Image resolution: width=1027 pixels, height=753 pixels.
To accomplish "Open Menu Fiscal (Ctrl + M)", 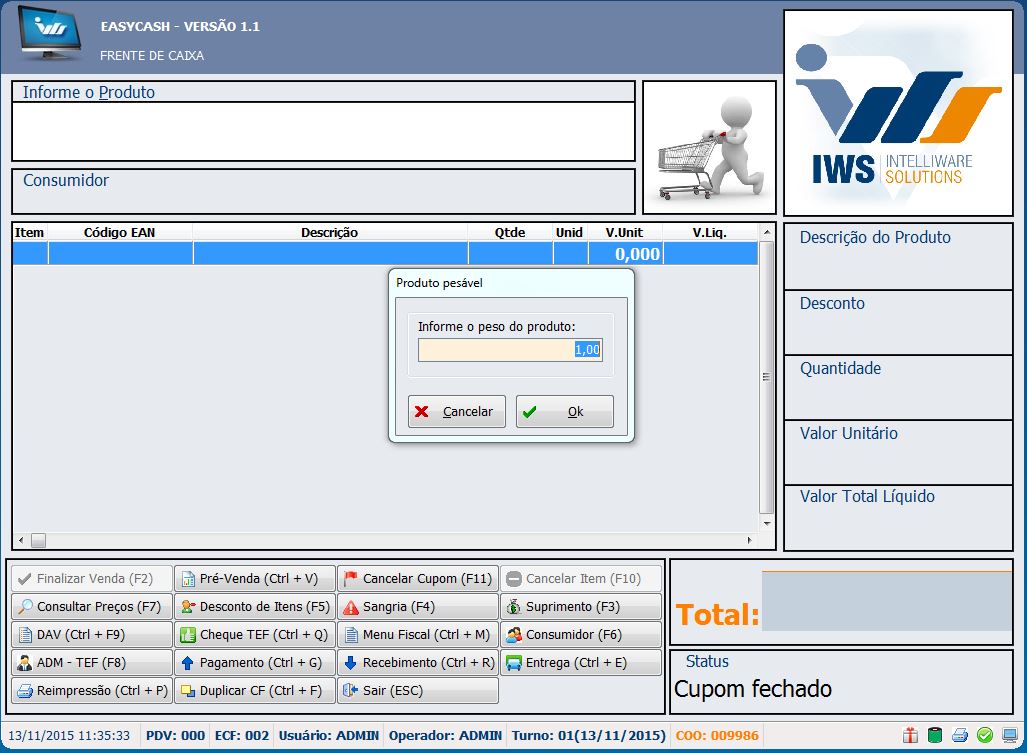I will tap(417, 635).
